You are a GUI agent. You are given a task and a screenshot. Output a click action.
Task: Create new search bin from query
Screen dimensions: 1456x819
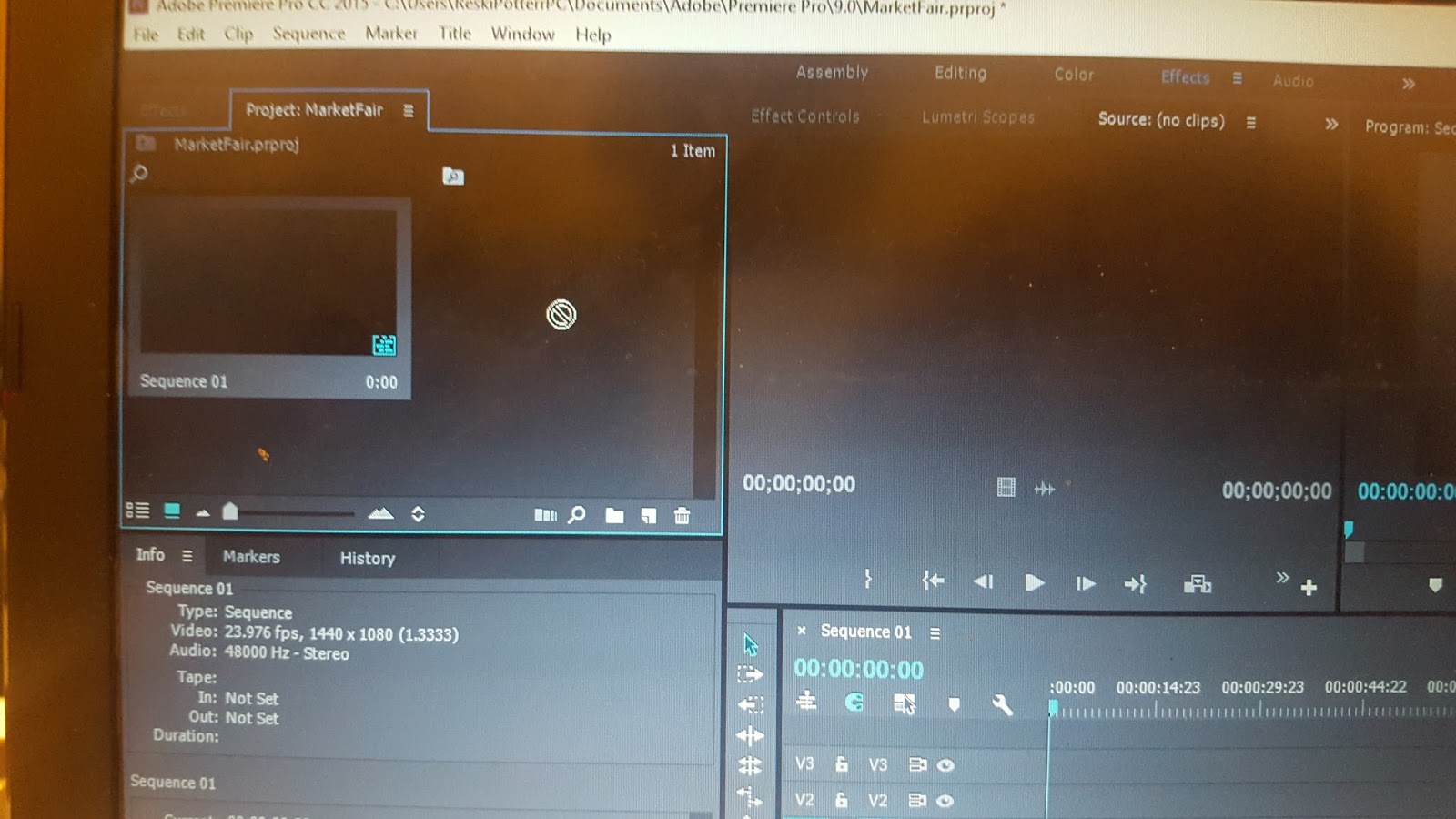(x=453, y=176)
